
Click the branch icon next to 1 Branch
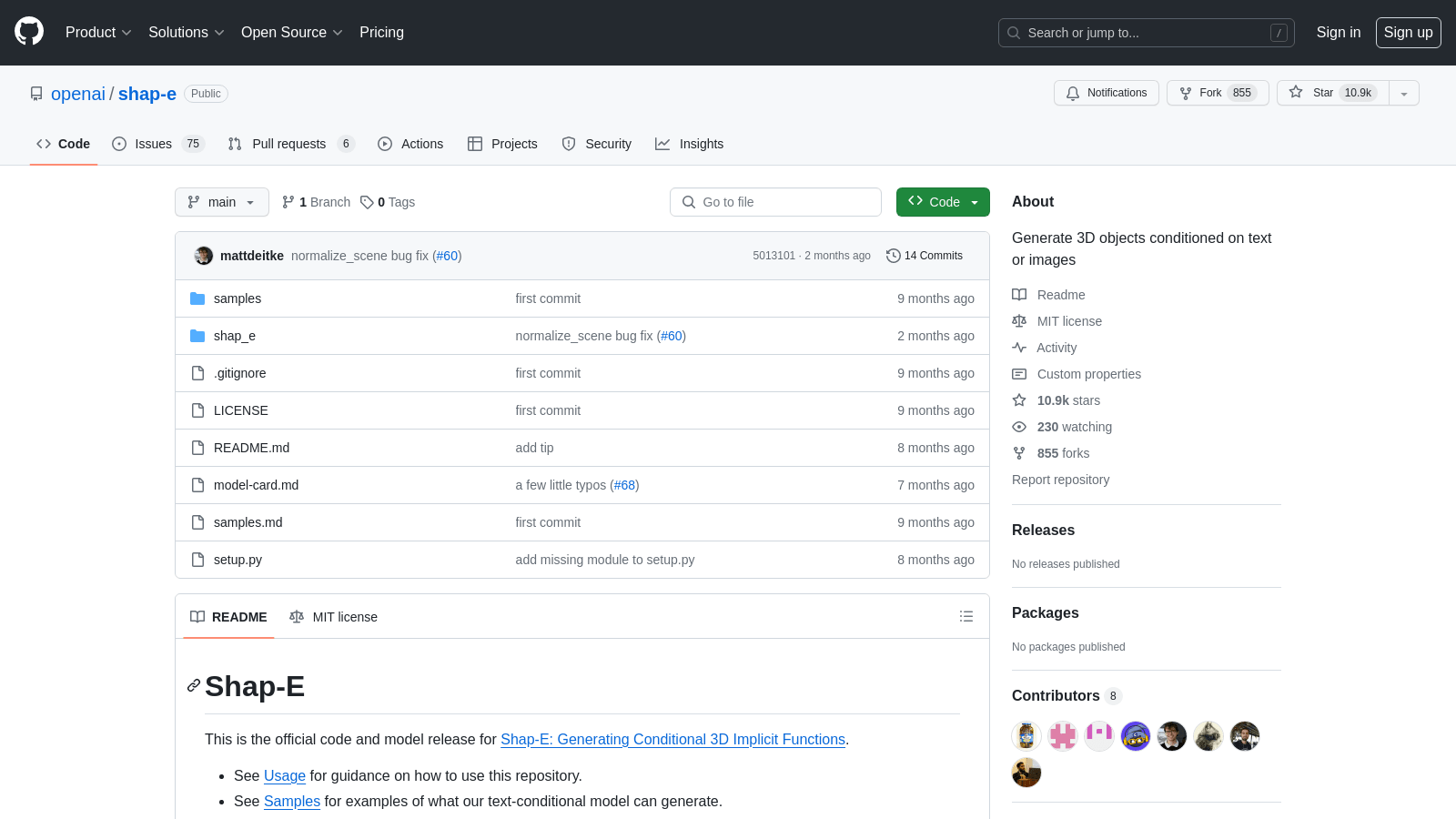288,202
